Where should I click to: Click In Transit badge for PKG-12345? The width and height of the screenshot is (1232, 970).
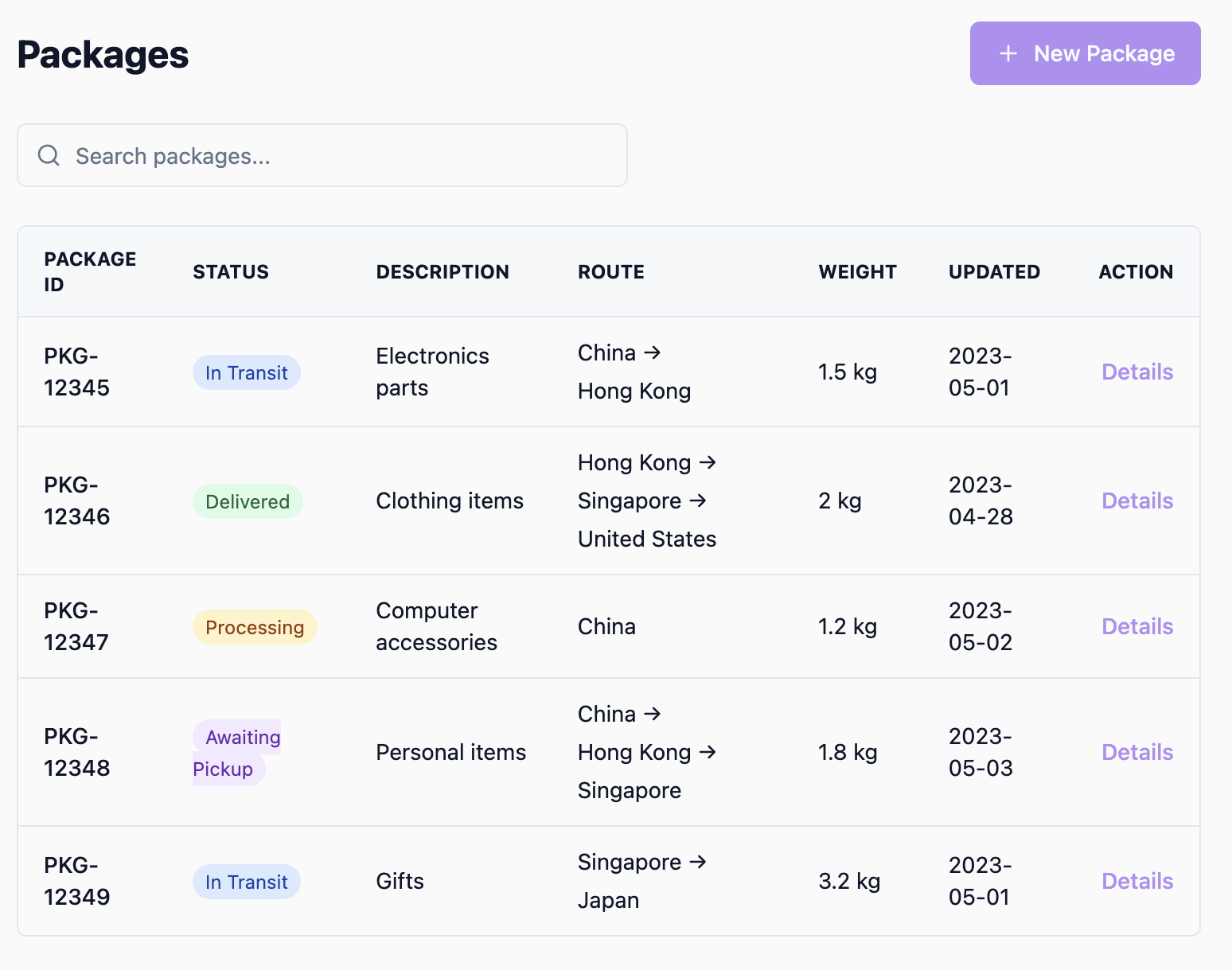[x=247, y=372]
